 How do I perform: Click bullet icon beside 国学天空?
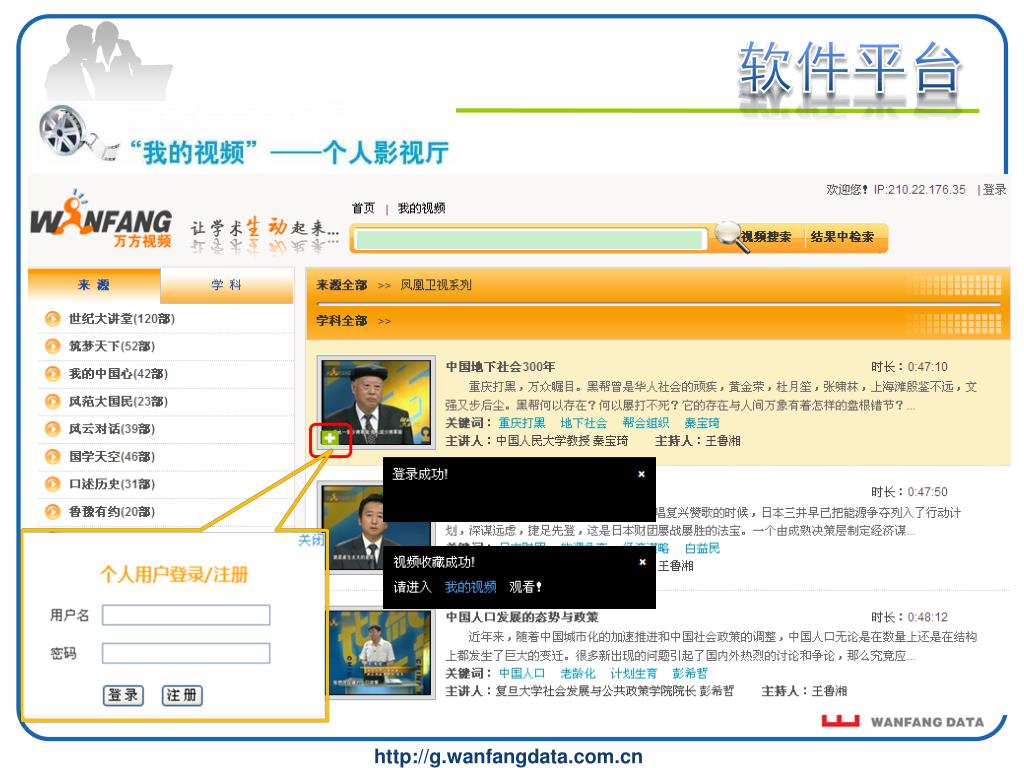[x=52, y=456]
